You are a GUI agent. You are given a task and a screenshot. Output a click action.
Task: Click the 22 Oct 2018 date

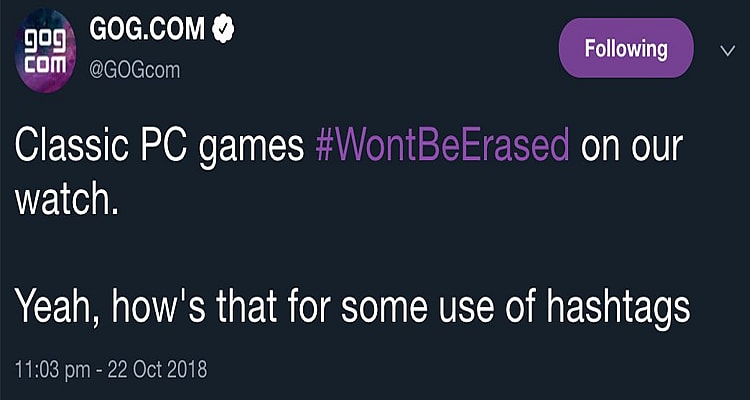158,369
